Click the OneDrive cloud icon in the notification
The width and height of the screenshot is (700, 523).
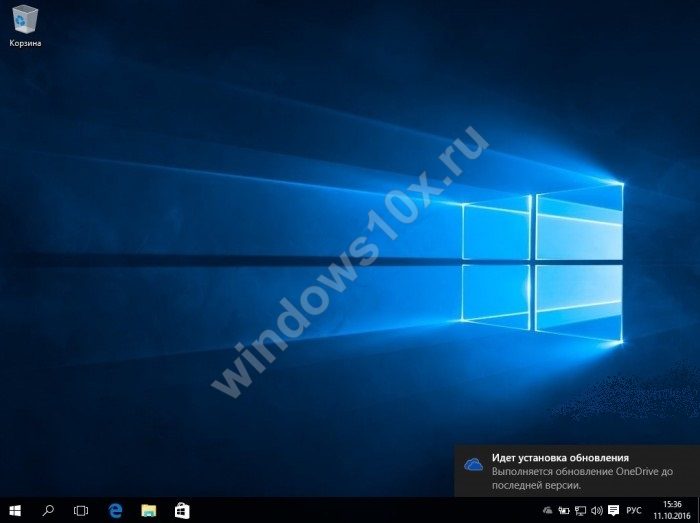tap(474, 464)
